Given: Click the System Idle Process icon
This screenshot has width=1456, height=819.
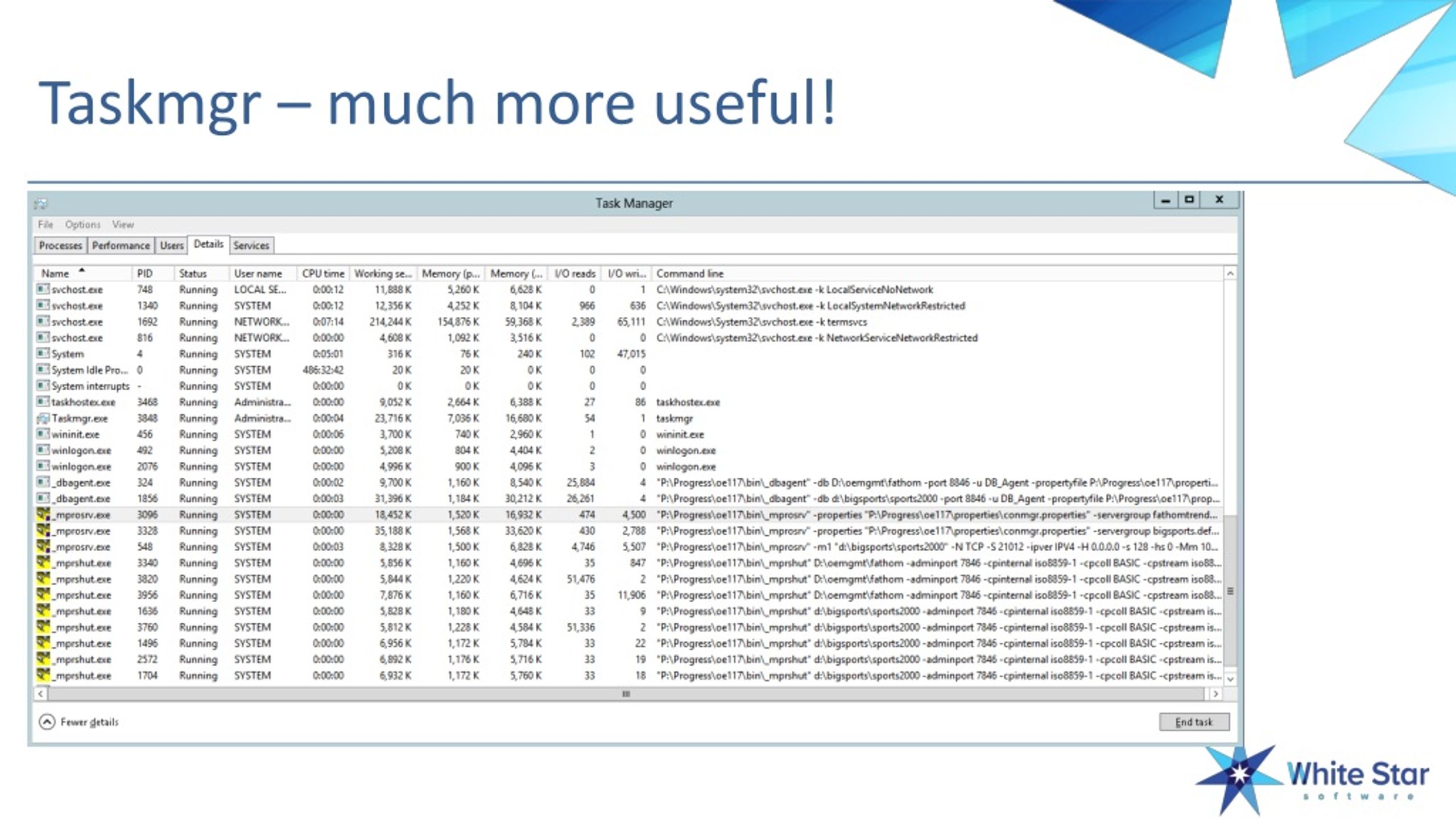Looking at the screenshot, I should coord(43,370).
